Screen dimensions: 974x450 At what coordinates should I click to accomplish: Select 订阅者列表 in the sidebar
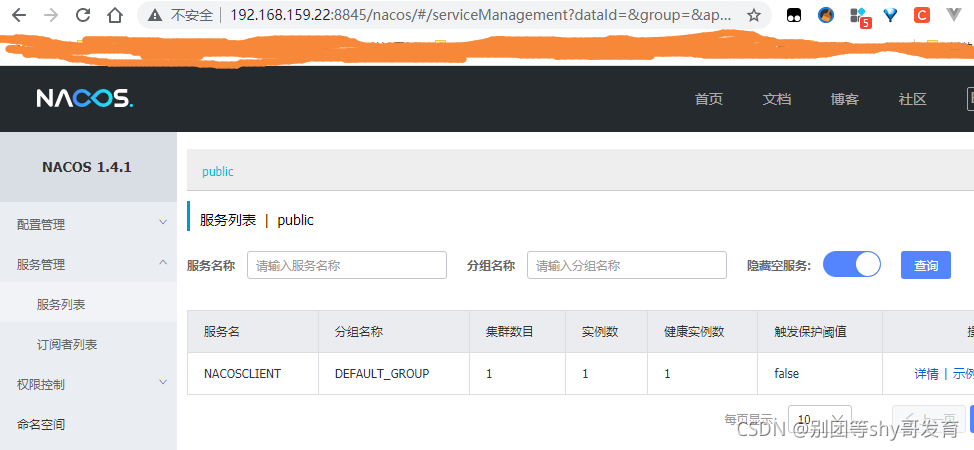click(88, 344)
